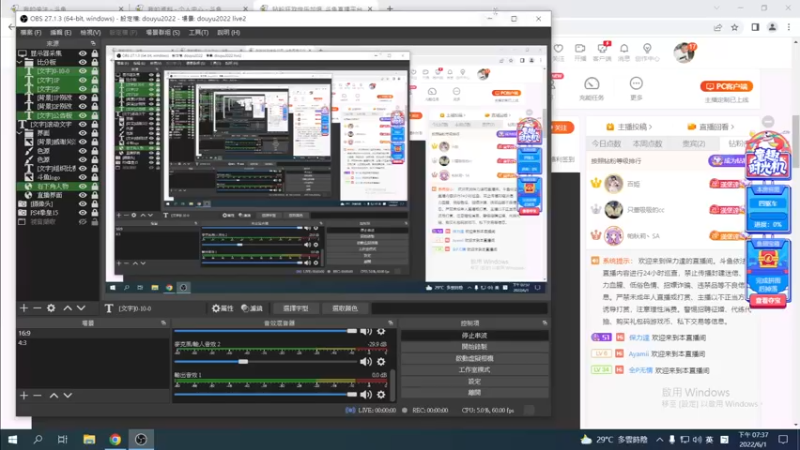This screenshot has width=800, height=450.
Task: Switch to 贵宾(2) tab
Action: (x=694, y=144)
